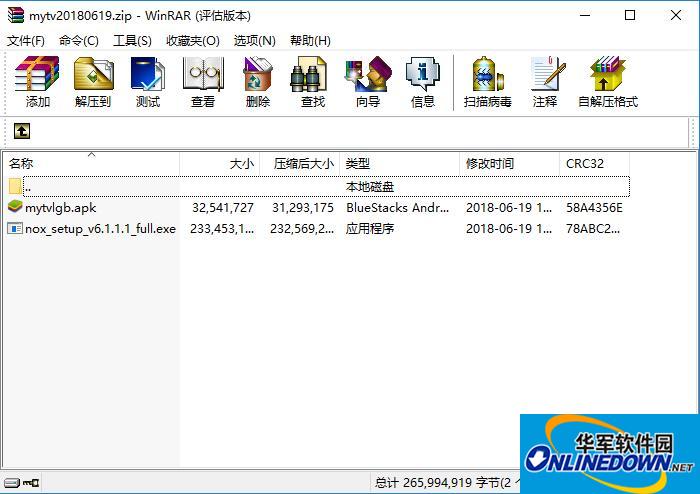Click modified time in mytvlgb.apk row
This screenshot has width=700, height=494.
(509, 208)
